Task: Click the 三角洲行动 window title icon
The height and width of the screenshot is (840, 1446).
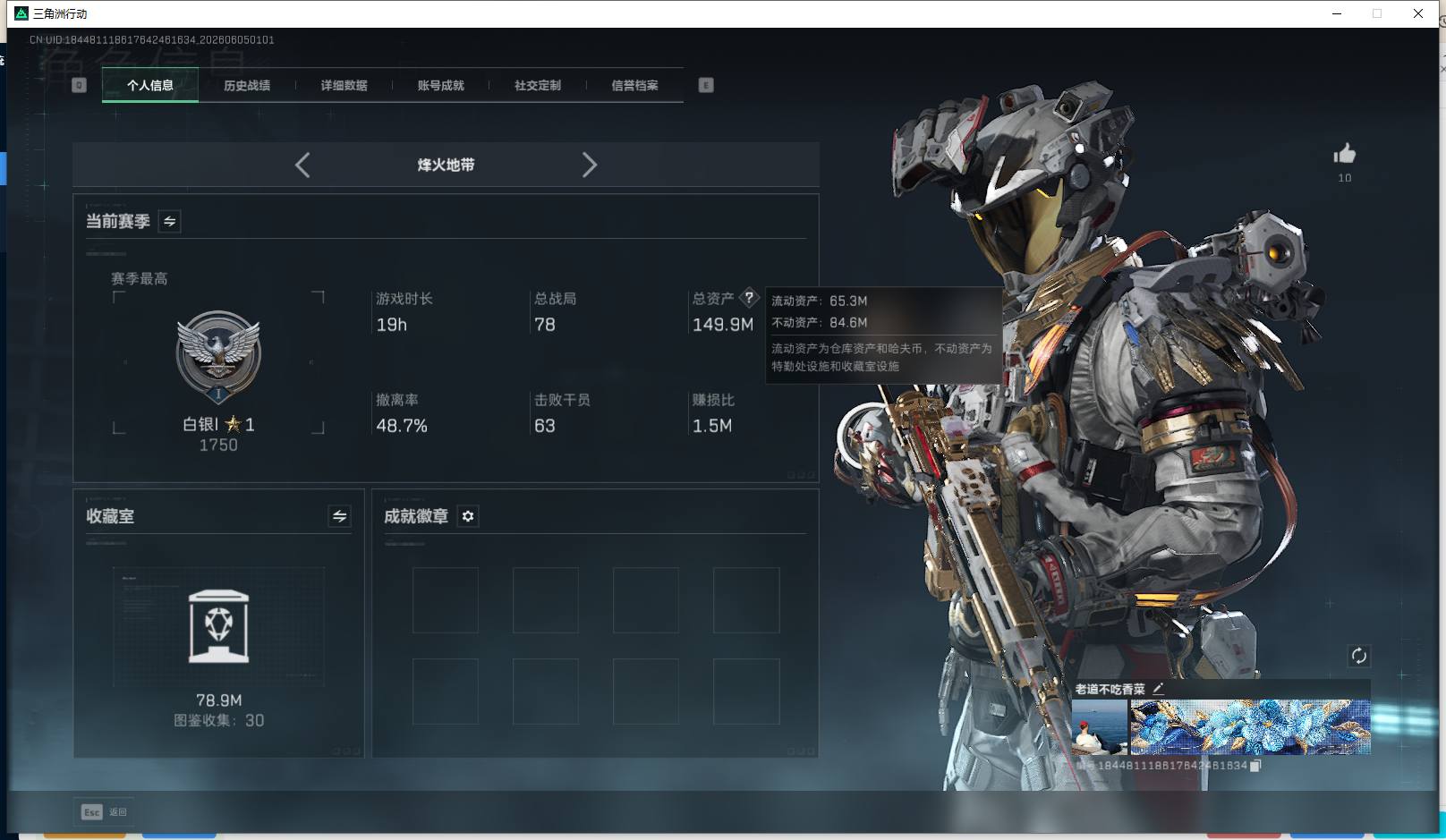Action: tap(22, 13)
